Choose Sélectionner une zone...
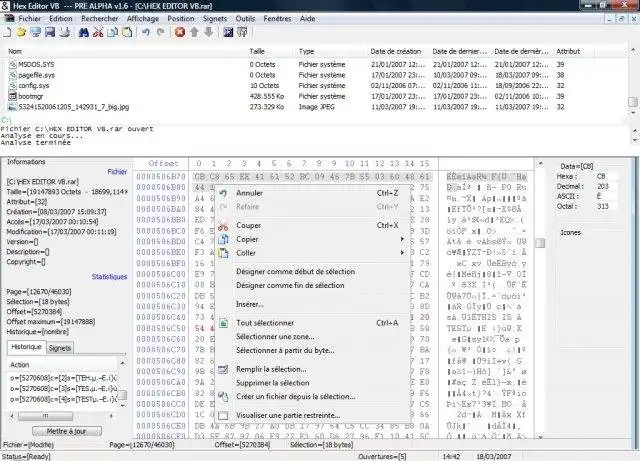The height and width of the screenshot is (461, 640). 312,336
